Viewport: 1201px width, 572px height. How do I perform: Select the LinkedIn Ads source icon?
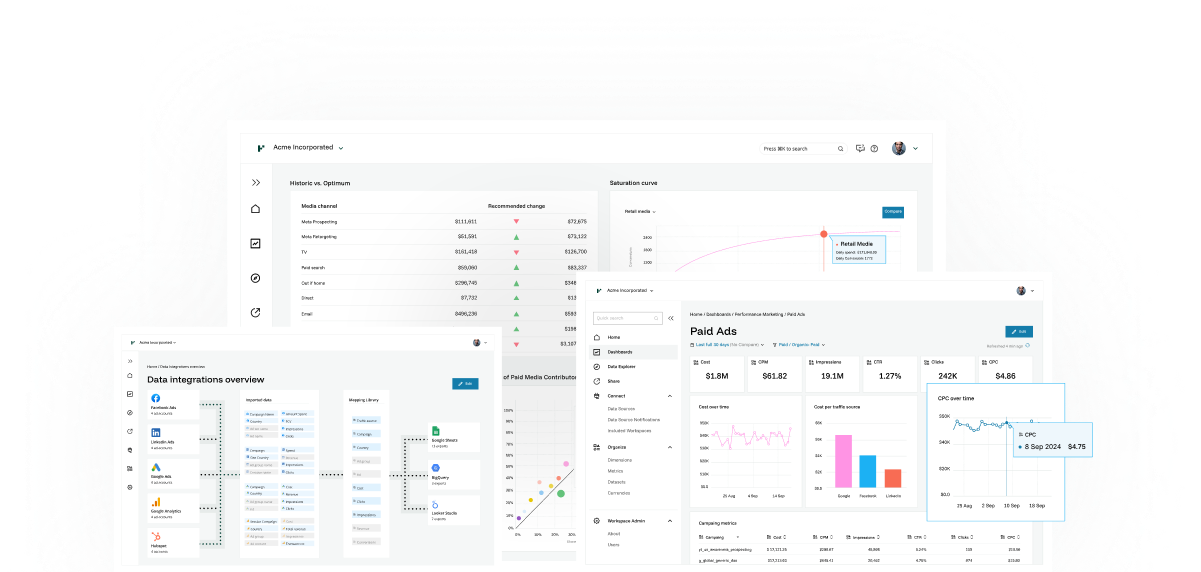[157, 431]
